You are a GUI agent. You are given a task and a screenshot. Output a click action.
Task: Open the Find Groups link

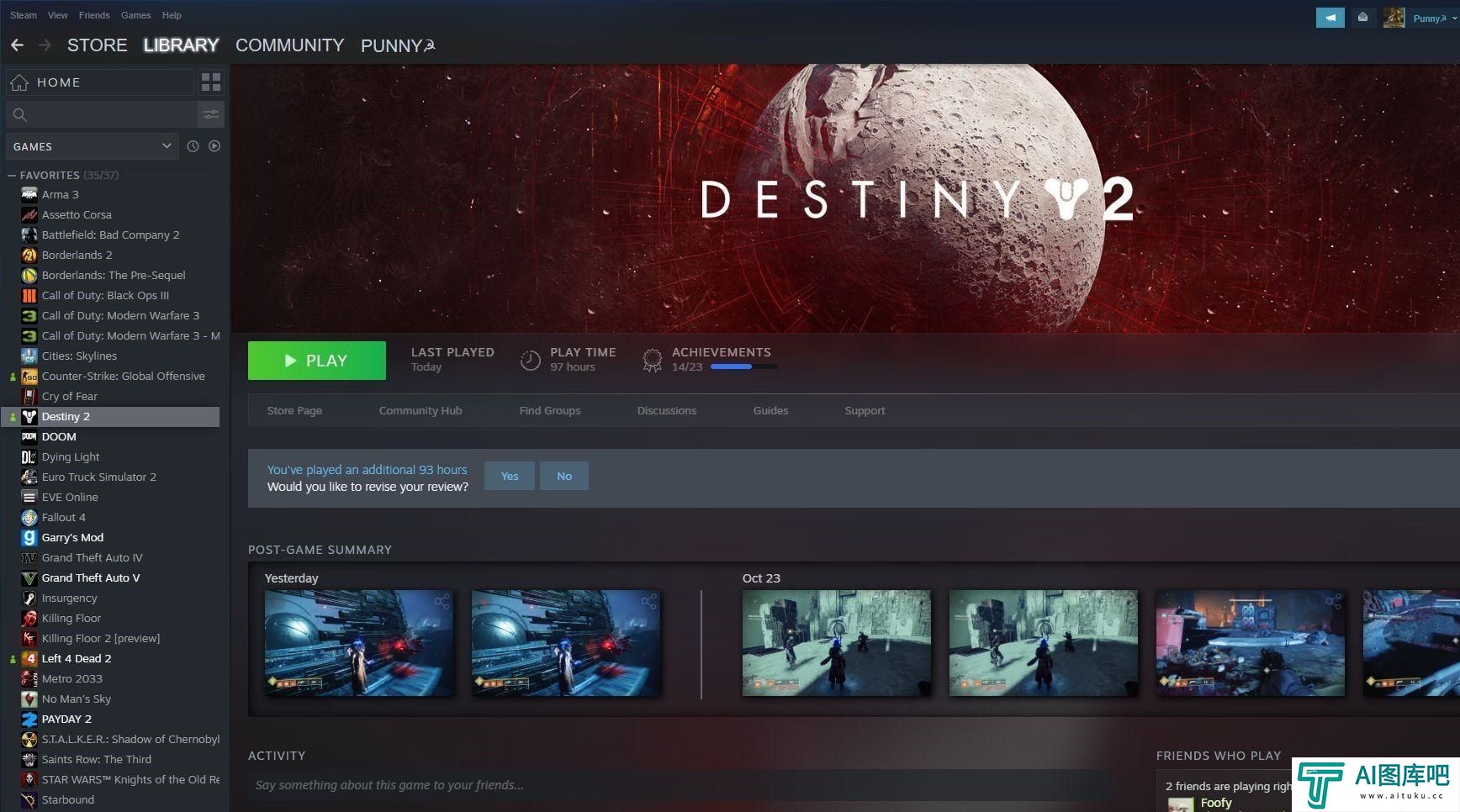pos(550,411)
